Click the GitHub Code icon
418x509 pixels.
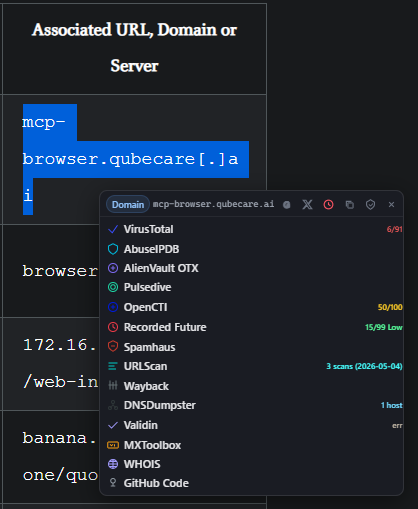(113, 483)
